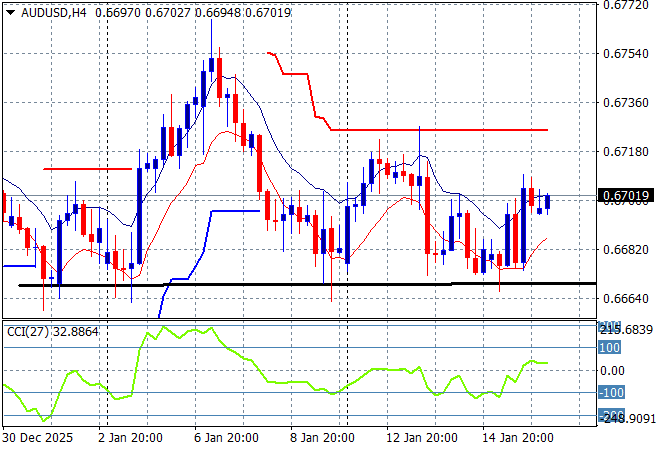Viewport: 660px width, 450px height.
Task: Click the flat blue step line segment
Action: (x=235, y=211)
